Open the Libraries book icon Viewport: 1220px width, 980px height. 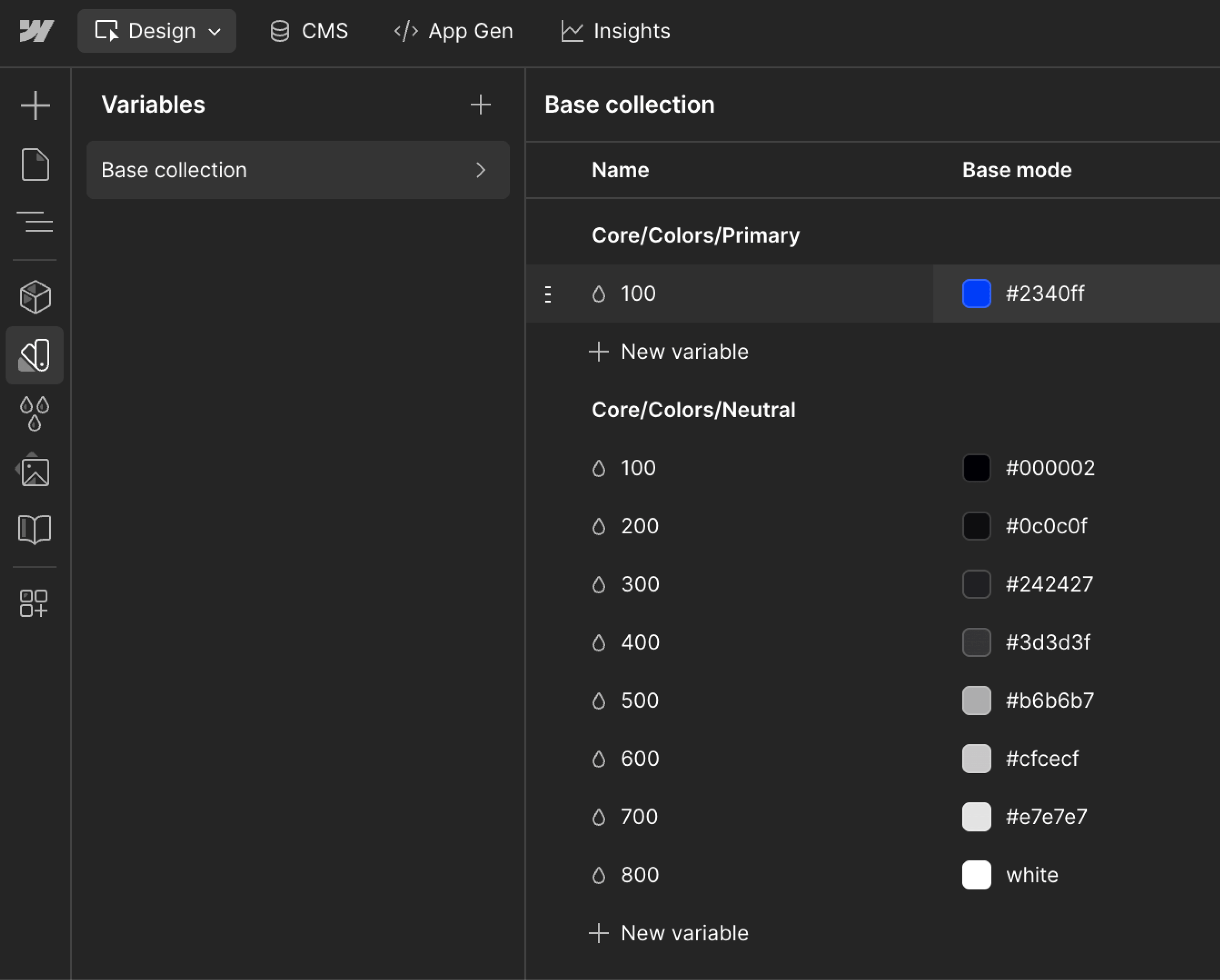35,529
